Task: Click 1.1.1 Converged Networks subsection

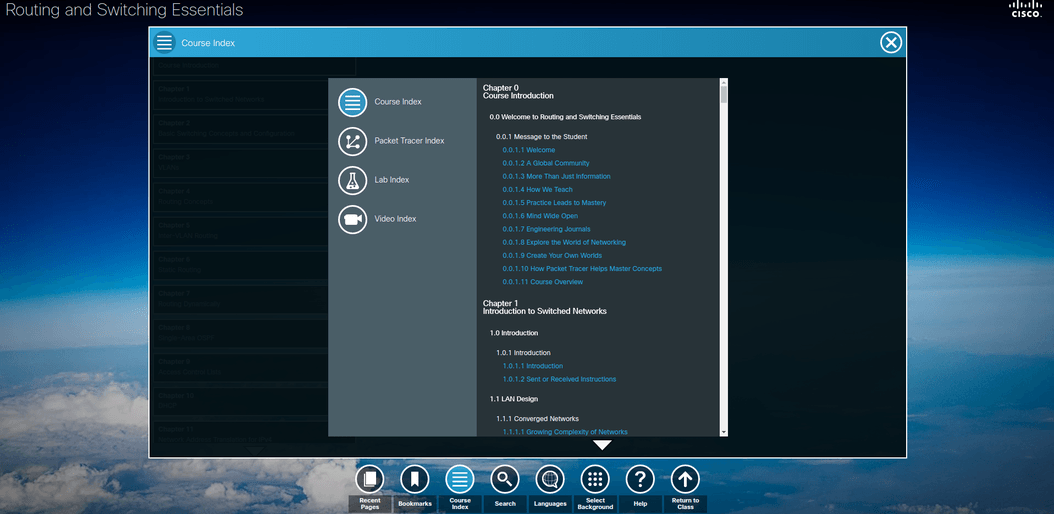Action: [x=538, y=419]
